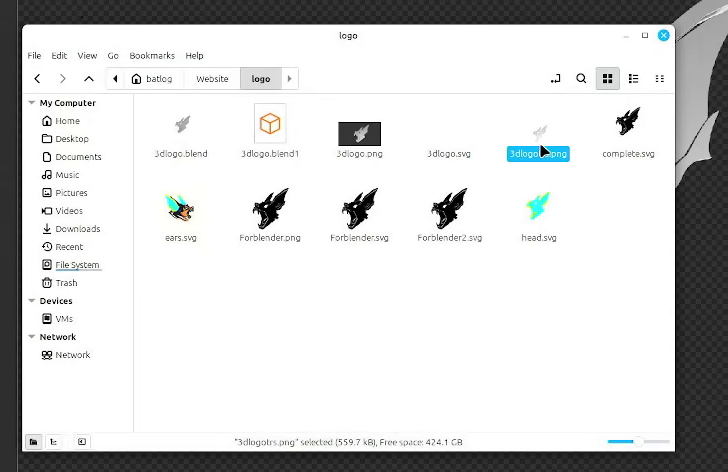The image size is (728, 472).
Task: Collapse the My Computer section
Action: (32, 103)
